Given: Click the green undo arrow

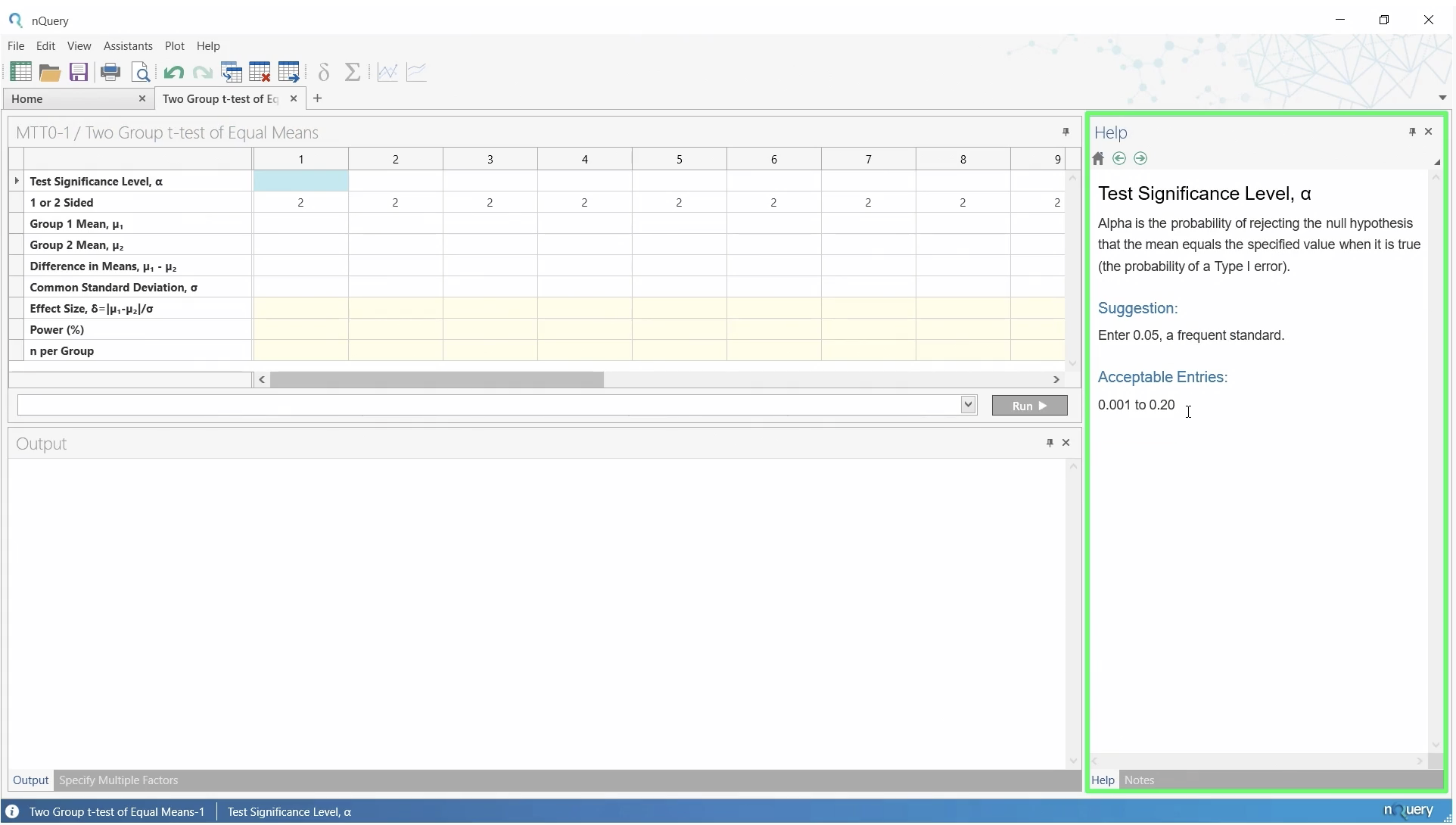Looking at the screenshot, I should pyautogui.click(x=173, y=73).
